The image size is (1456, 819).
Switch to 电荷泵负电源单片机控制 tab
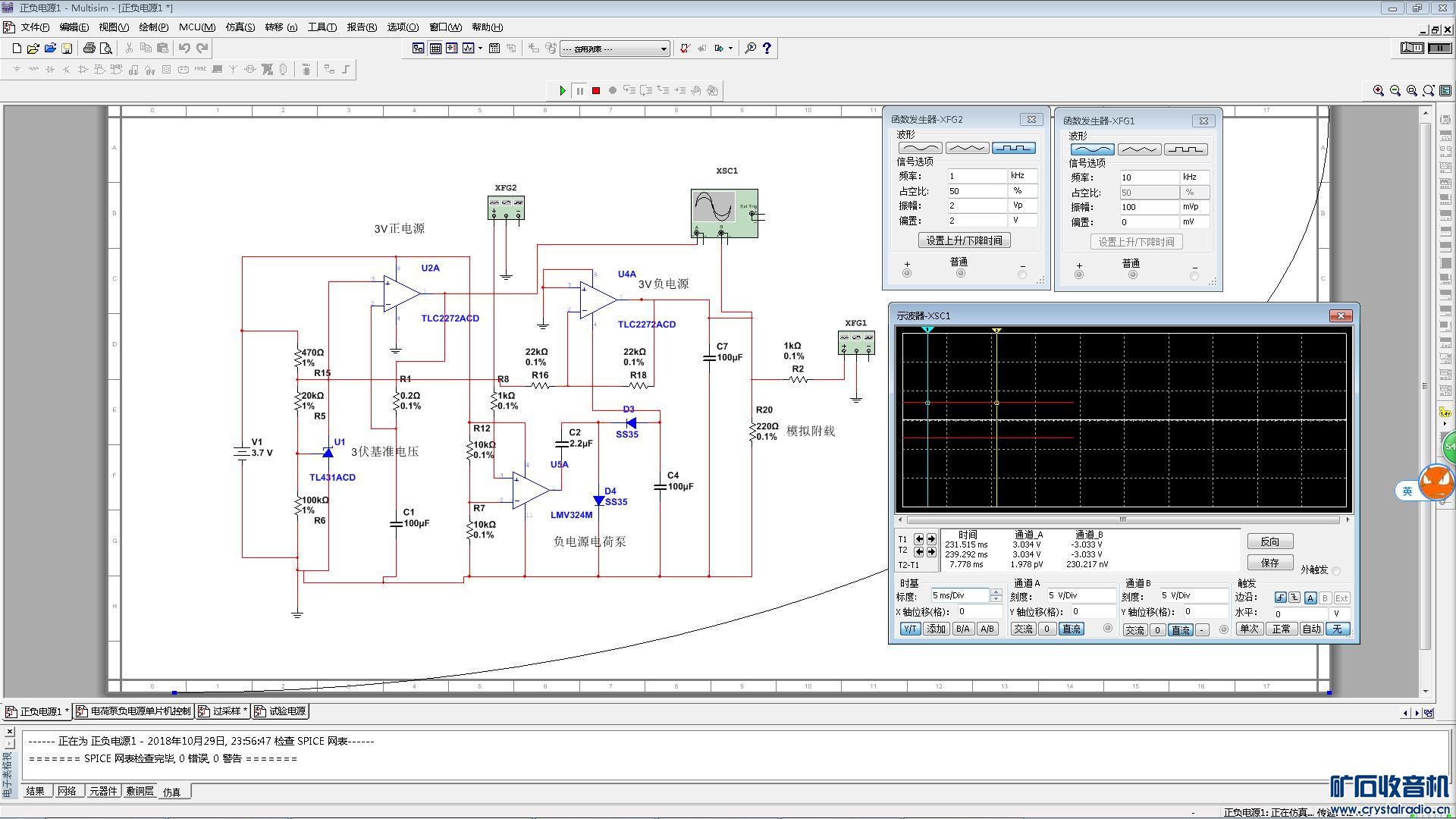point(133,711)
